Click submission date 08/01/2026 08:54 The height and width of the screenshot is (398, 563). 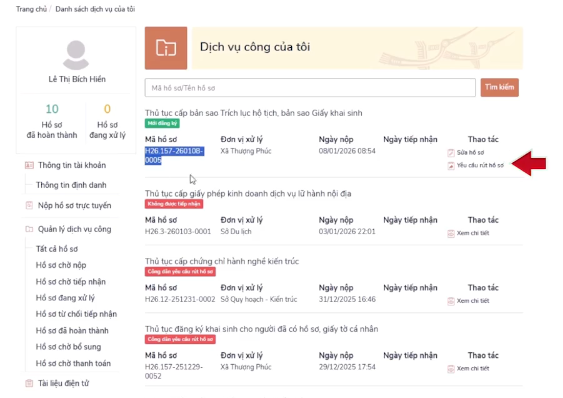(347, 151)
